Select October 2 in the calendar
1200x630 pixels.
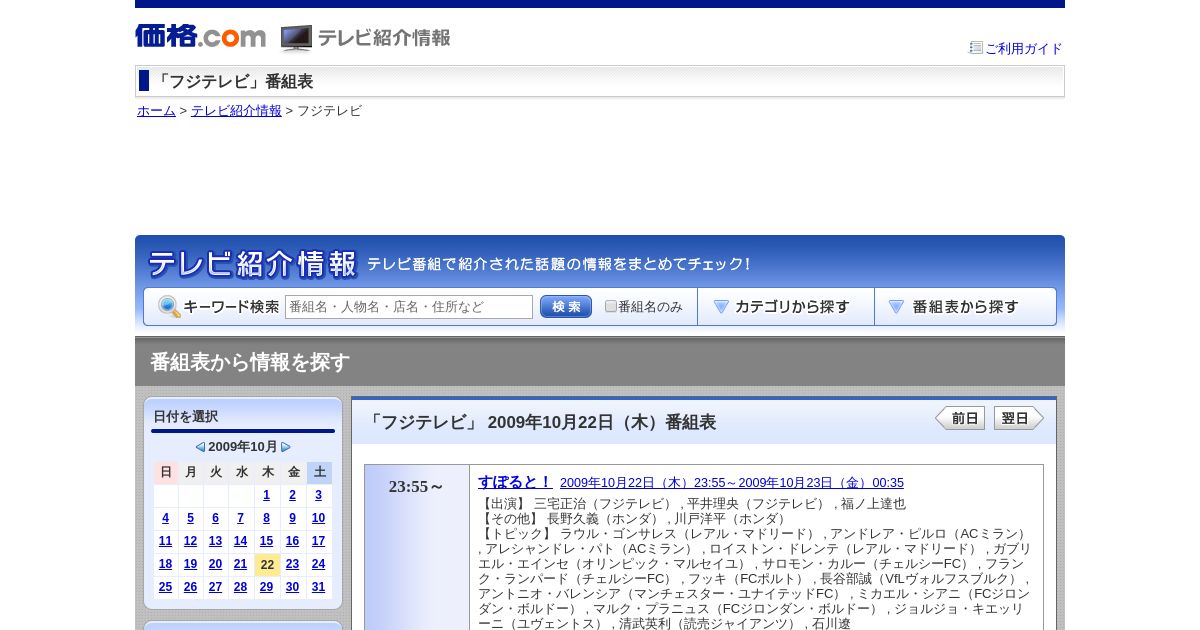click(293, 495)
